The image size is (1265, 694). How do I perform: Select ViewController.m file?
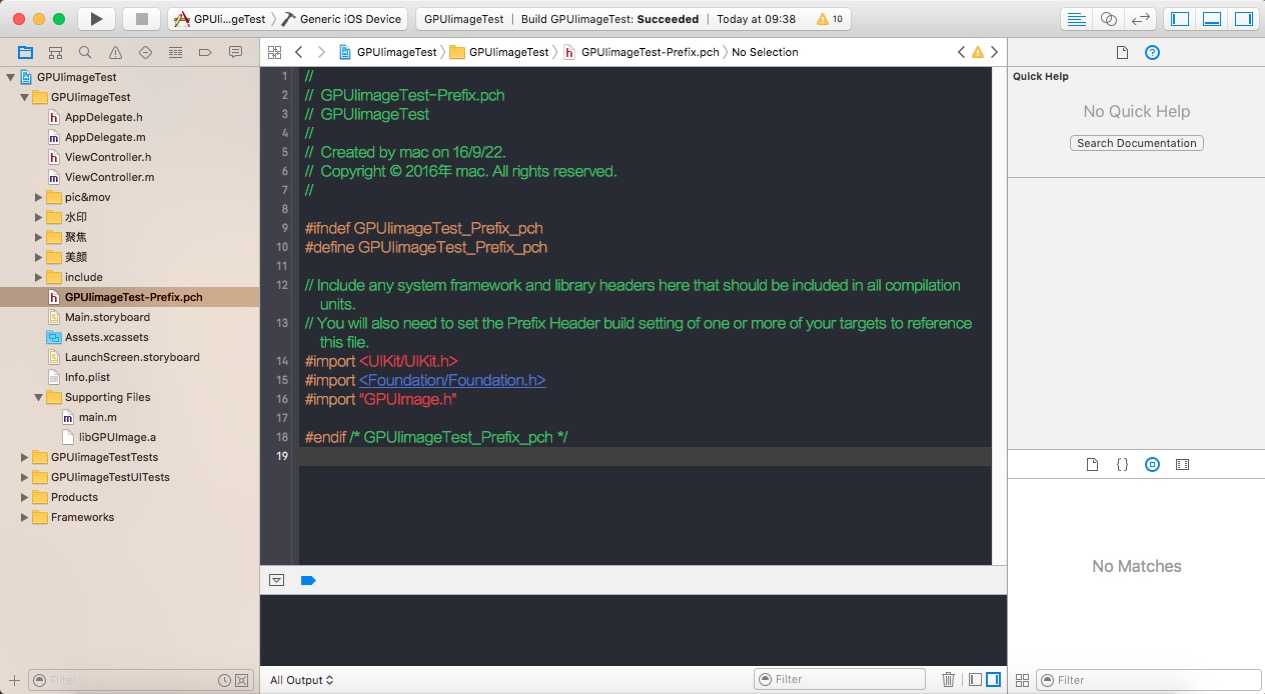click(109, 177)
